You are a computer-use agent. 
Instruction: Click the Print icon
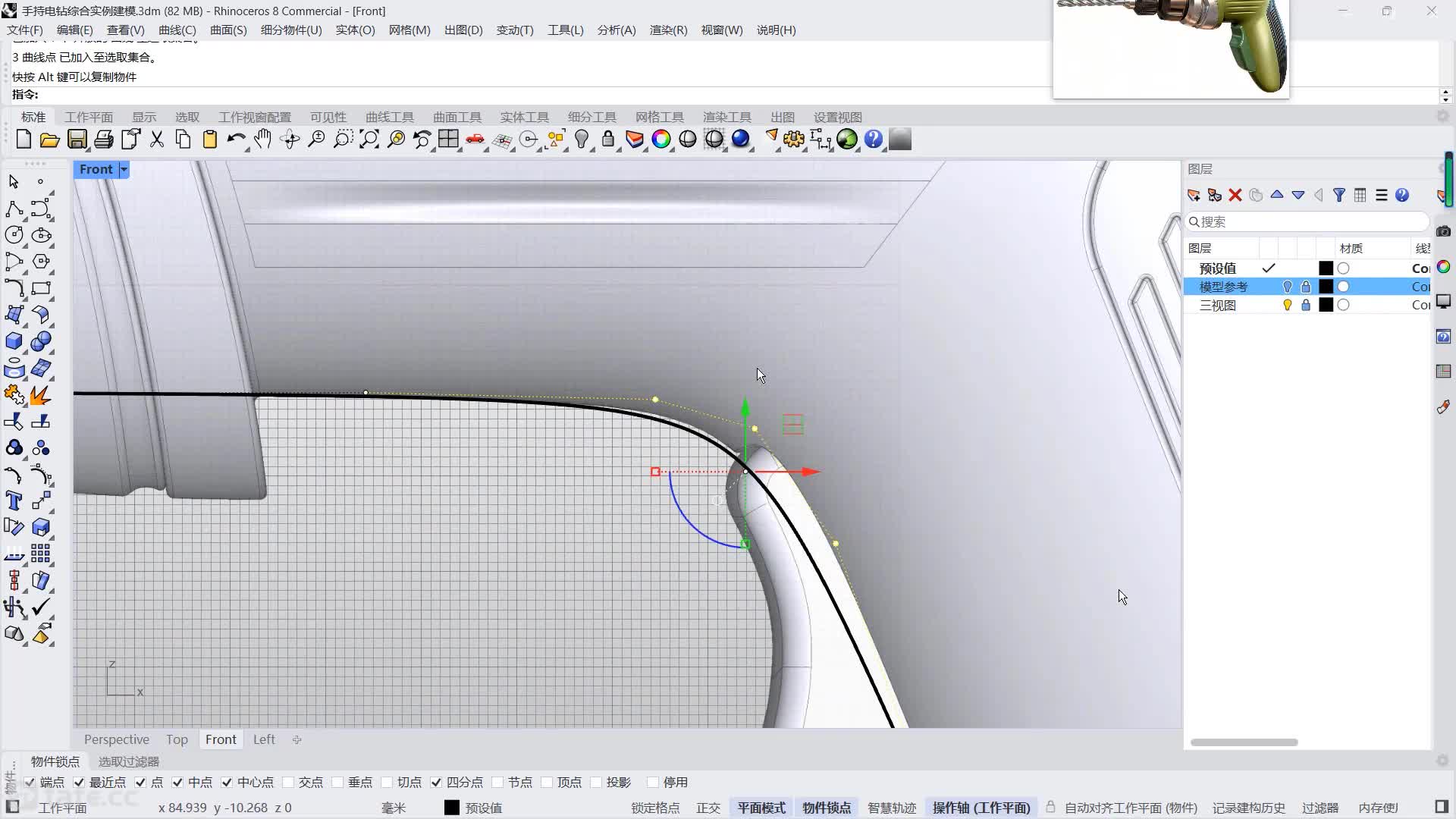tap(104, 140)
